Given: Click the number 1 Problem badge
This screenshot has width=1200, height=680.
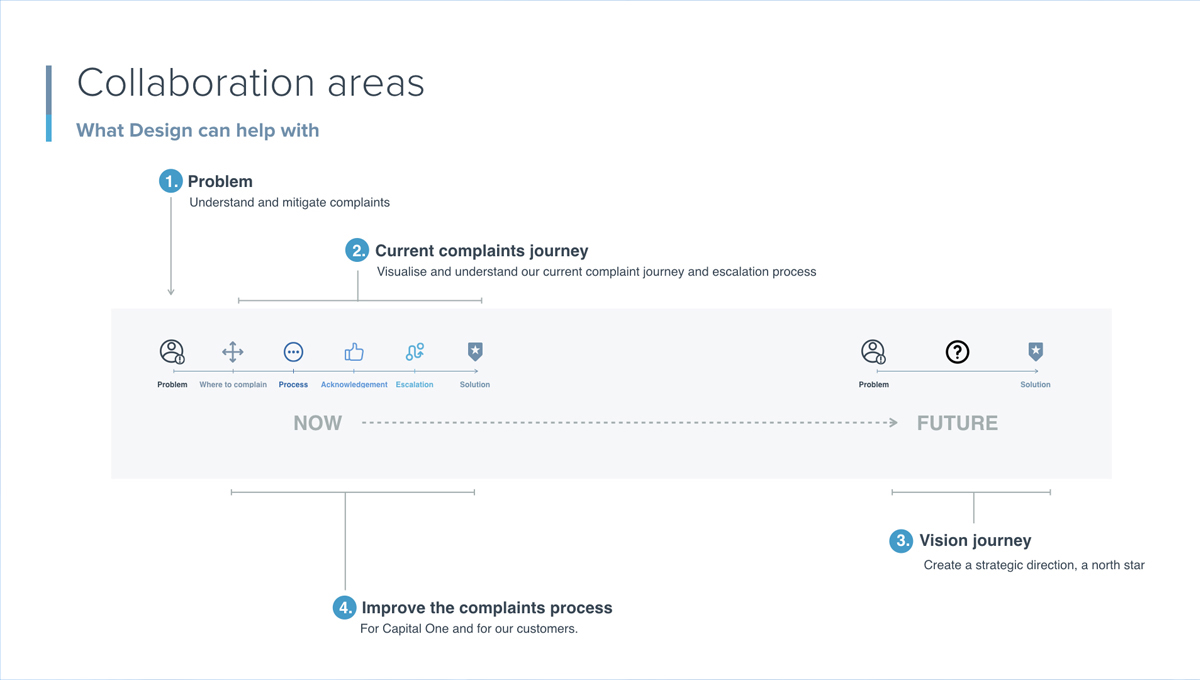Looking at the screenshot, I should [x=171, y=181].
